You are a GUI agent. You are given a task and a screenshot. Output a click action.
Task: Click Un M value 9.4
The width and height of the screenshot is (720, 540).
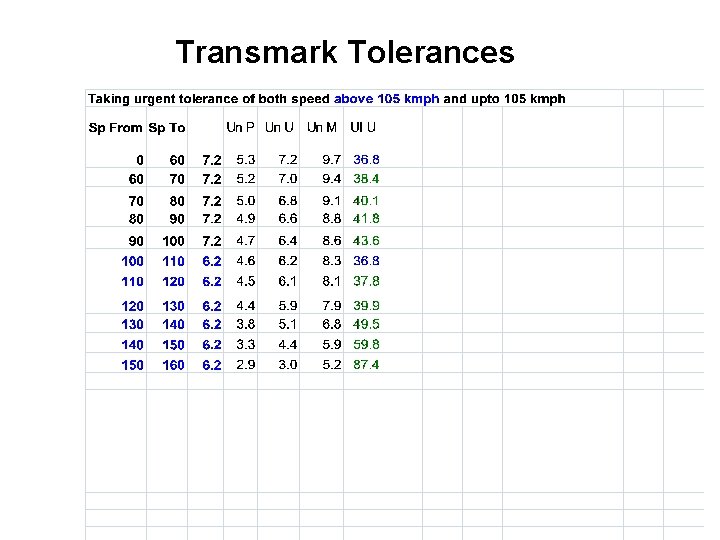tap(332, 179)
